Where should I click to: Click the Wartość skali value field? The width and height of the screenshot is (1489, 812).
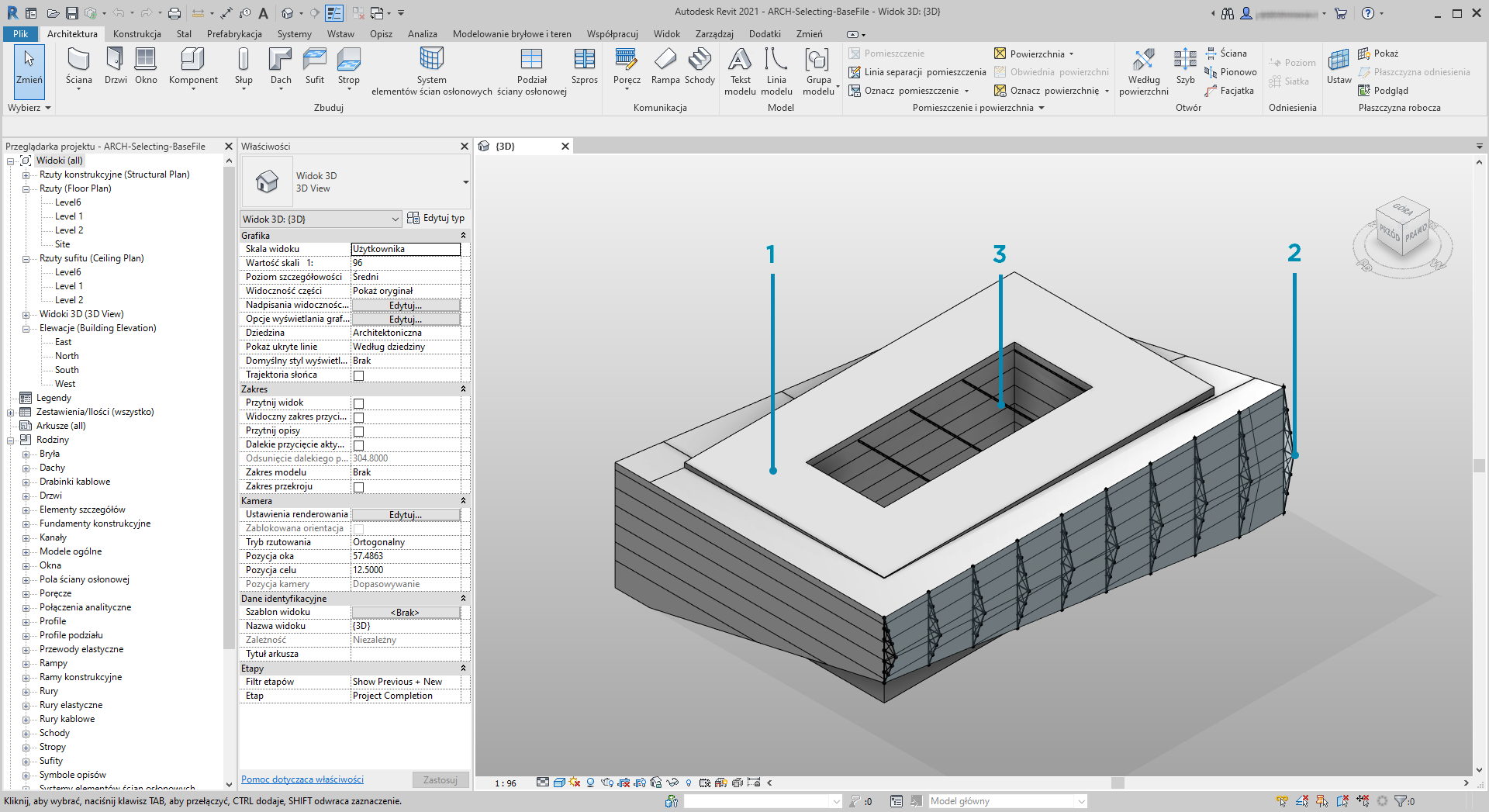point(406,263)
